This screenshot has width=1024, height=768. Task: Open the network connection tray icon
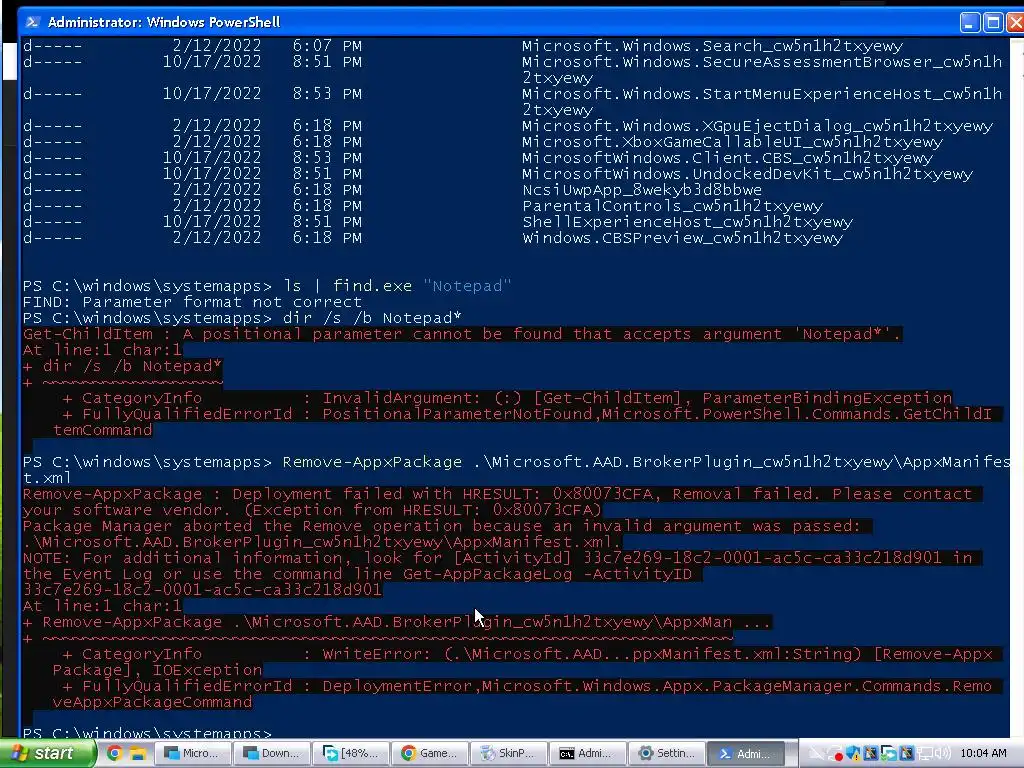pos(924,754)
